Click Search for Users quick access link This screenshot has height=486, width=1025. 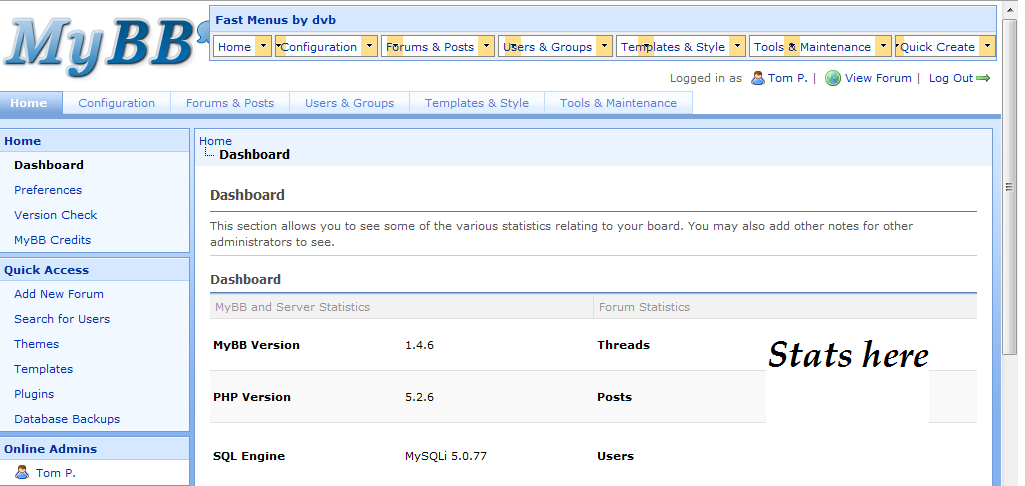[62, 319]
